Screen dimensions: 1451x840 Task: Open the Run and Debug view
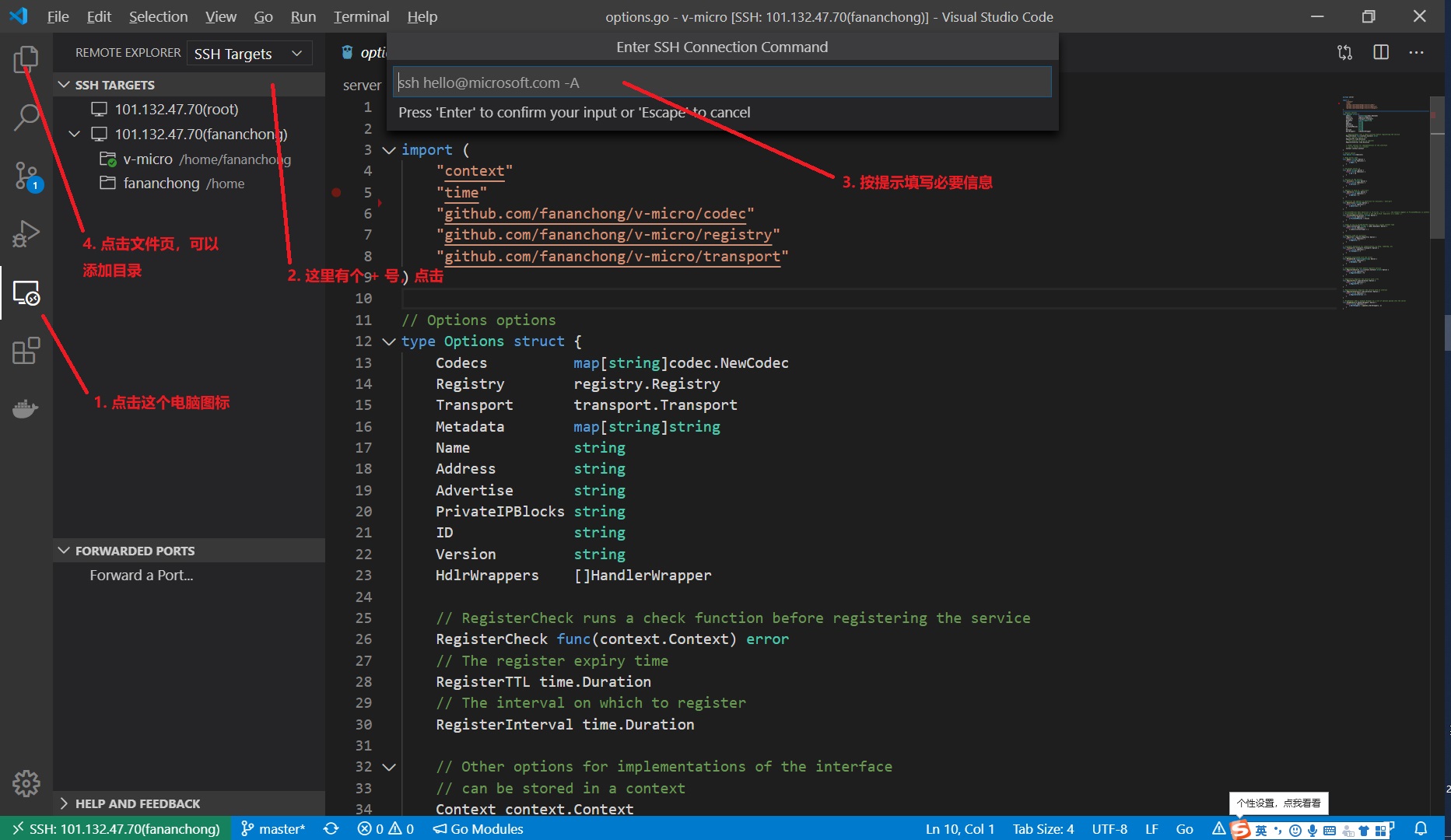[x=26, y=233]
